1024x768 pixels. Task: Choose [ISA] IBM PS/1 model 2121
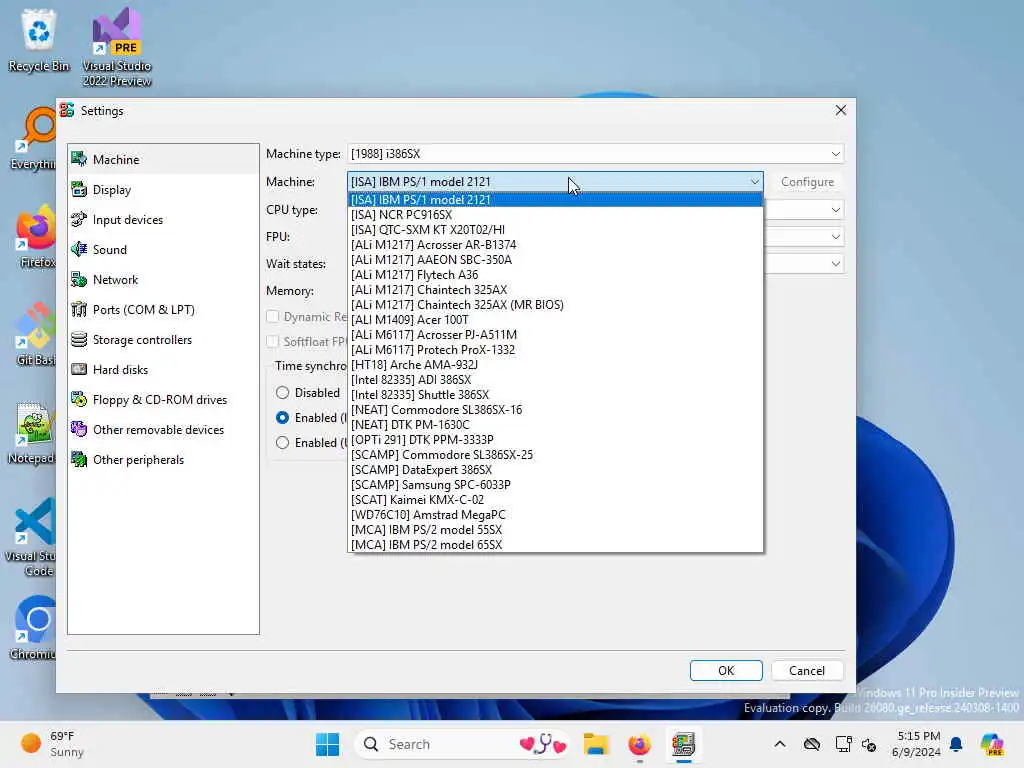pos(555,200)
